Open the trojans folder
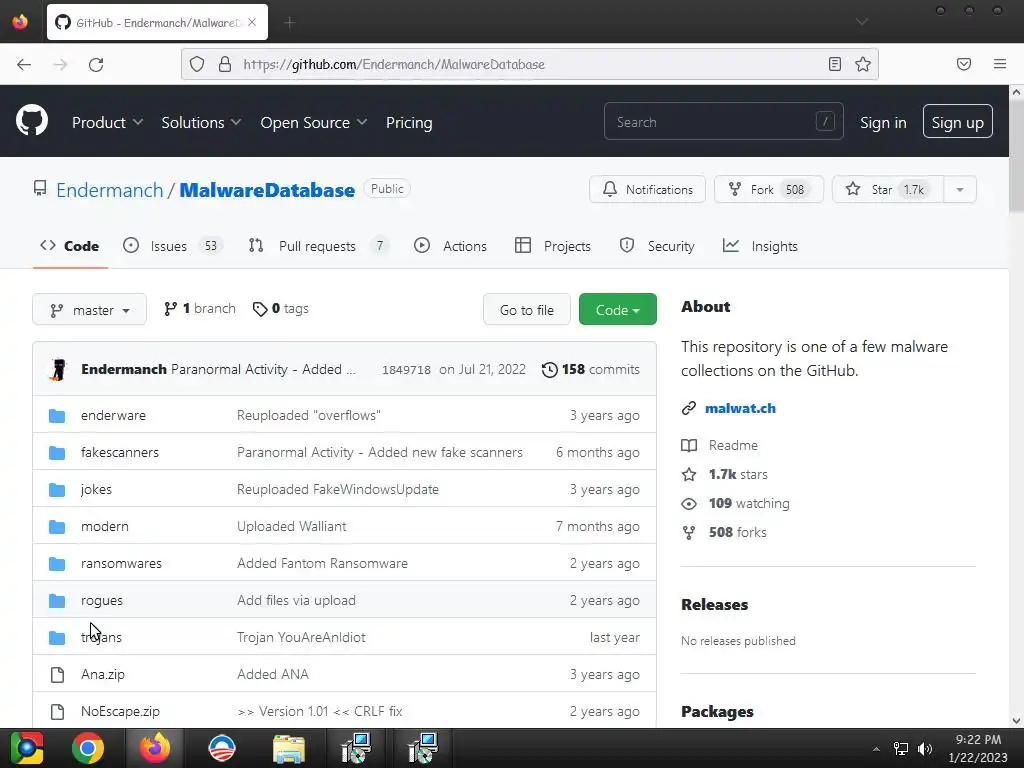 101,637
